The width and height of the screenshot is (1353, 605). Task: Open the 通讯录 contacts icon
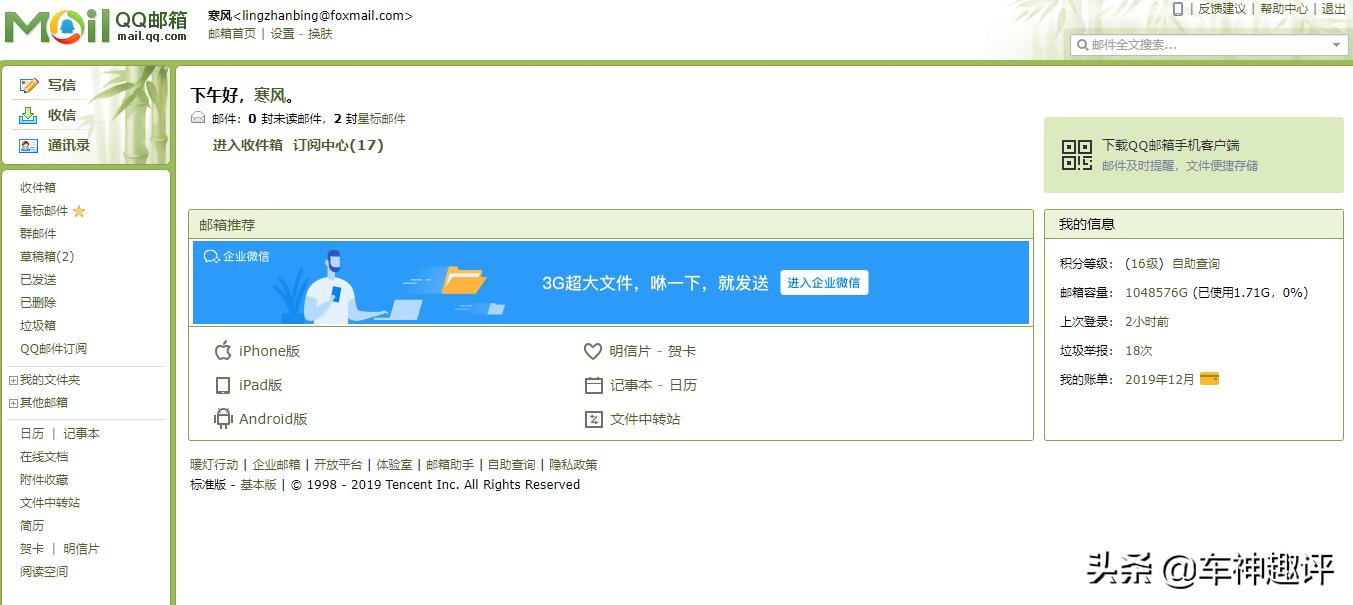(28, 144)
